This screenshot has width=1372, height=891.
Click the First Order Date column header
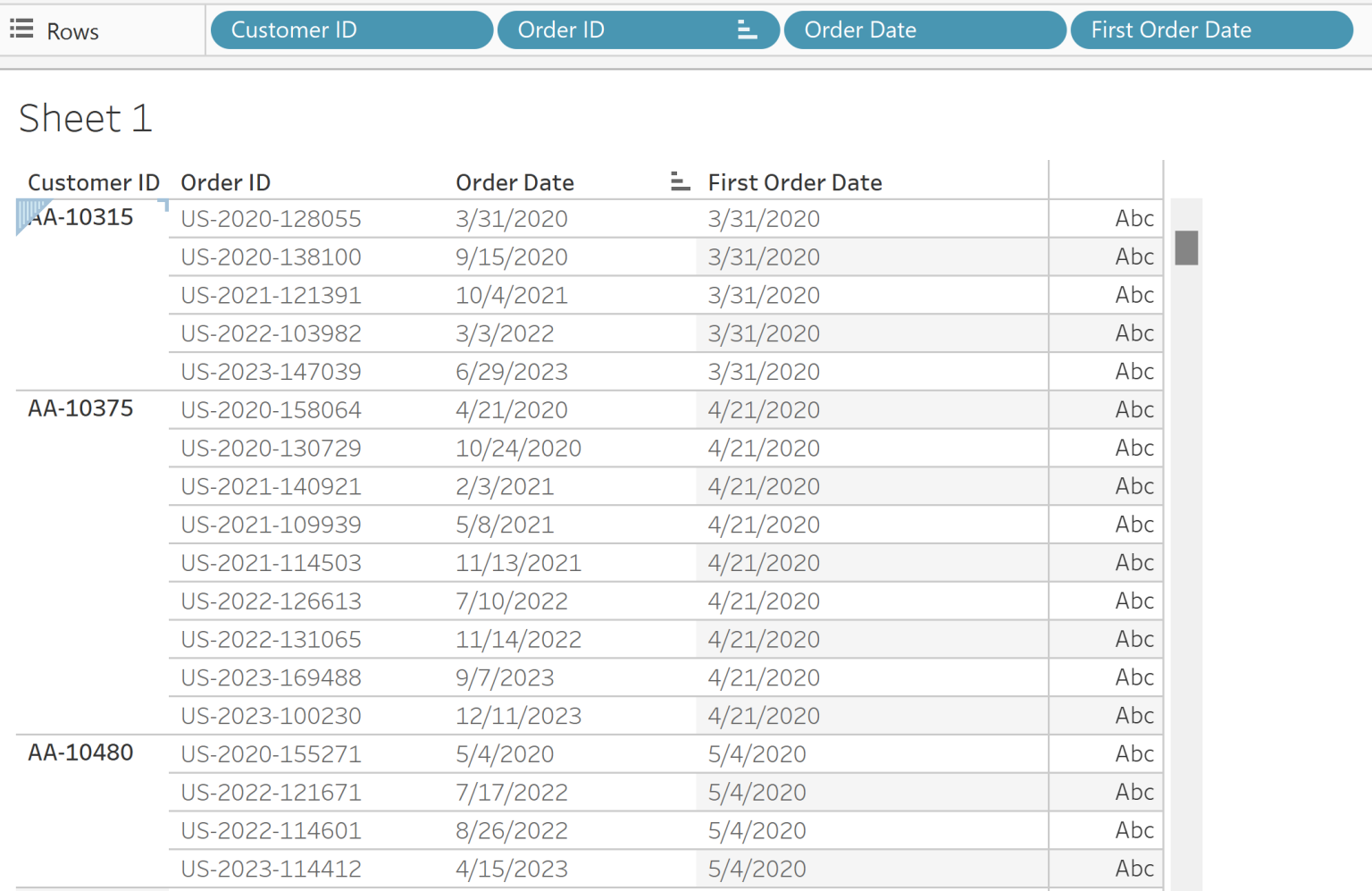[794, 181]
